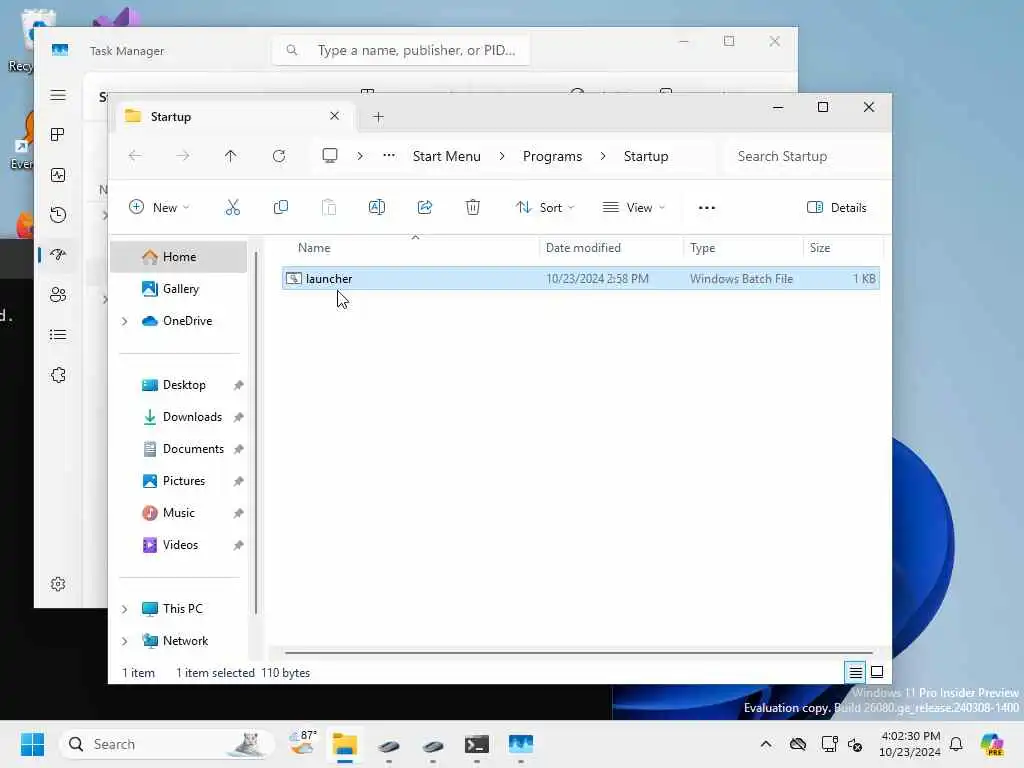Click the See more ellipsis in Explorer toolbar

(707, 208)
